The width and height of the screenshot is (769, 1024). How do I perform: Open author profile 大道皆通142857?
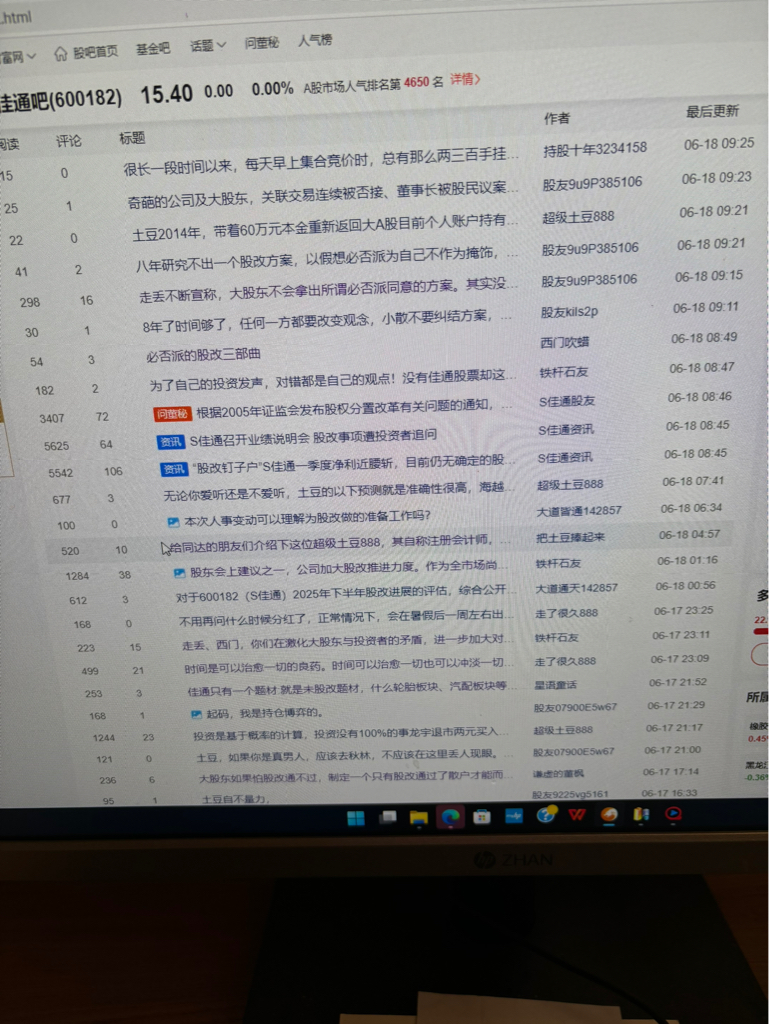point(579,511)
